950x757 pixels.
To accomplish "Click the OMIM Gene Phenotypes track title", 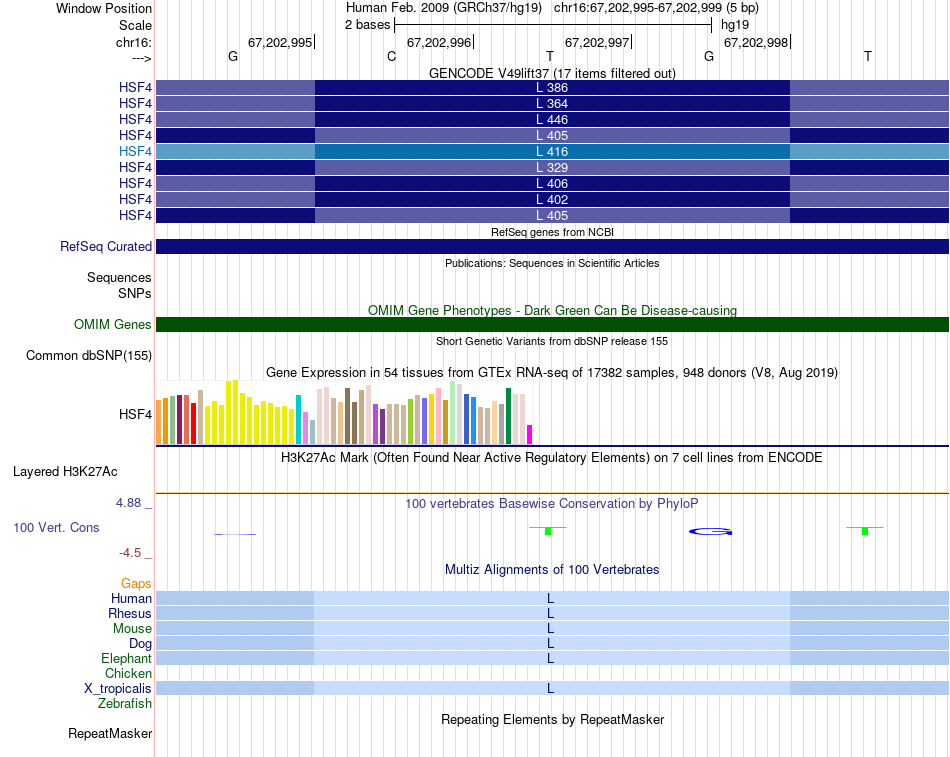I will pyautogui.click(x=552, y=310).
